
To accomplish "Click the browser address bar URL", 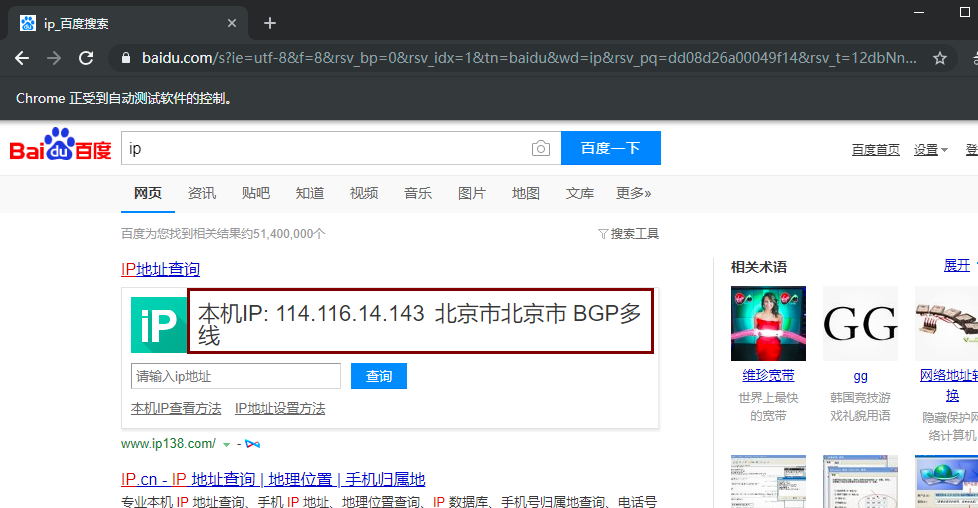I will click(x=529, y=58).
